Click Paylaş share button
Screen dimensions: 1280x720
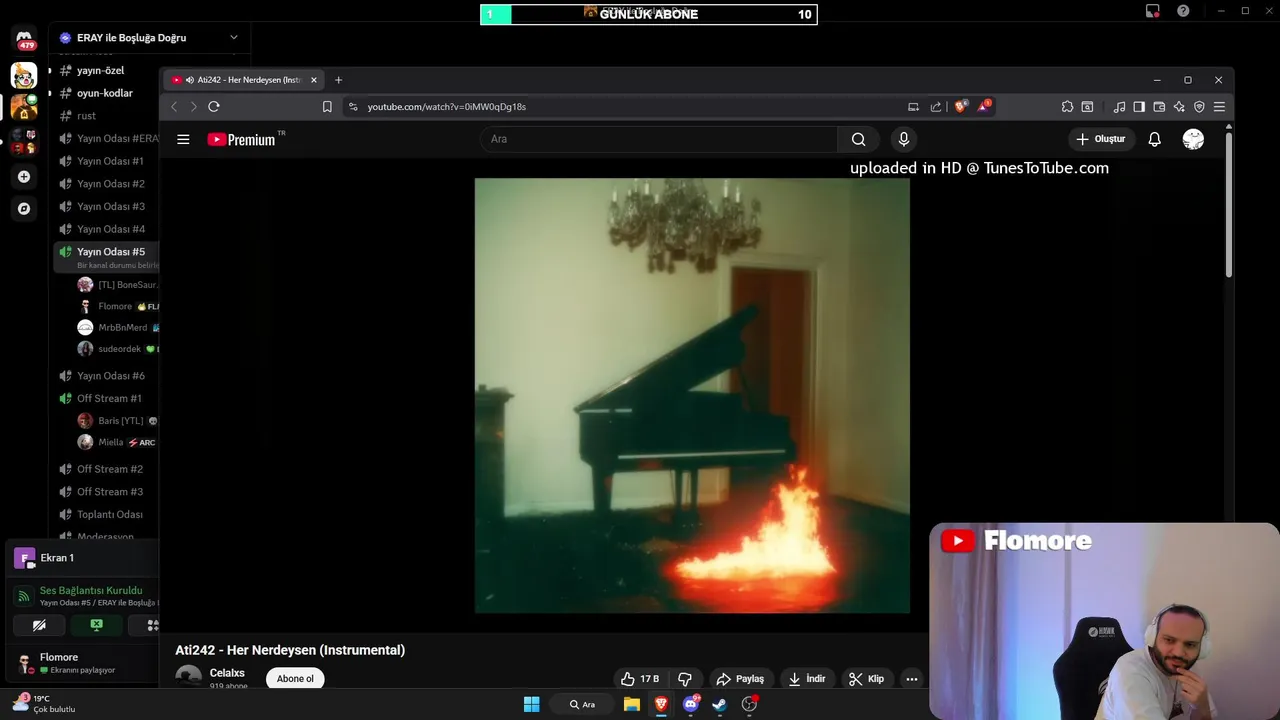[x=740, y=679]
